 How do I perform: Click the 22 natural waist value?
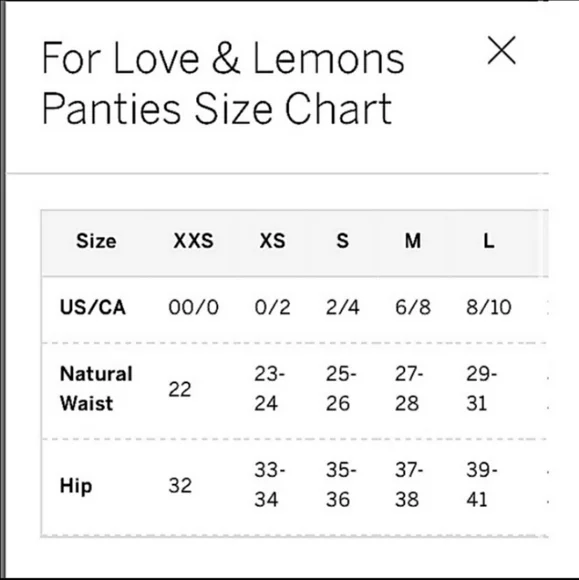click(180, 389)
